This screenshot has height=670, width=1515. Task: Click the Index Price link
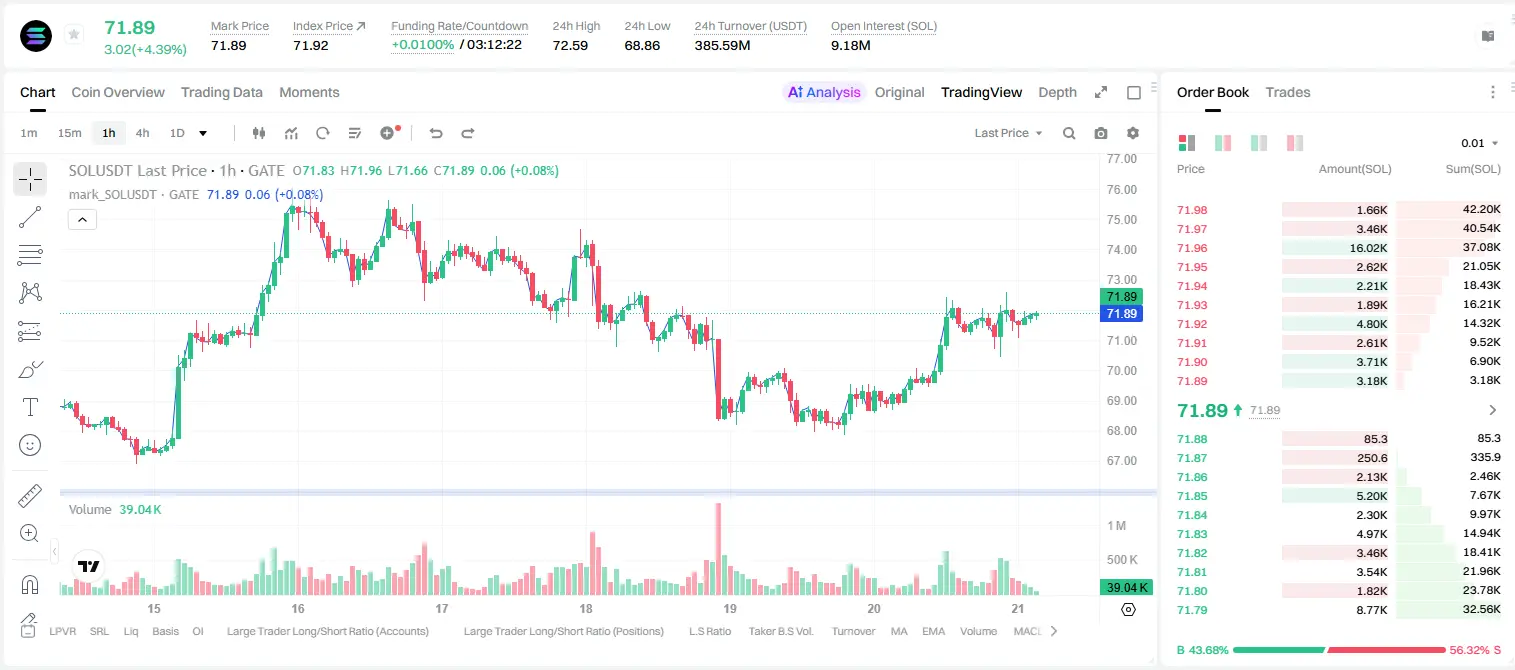(329, 26)
